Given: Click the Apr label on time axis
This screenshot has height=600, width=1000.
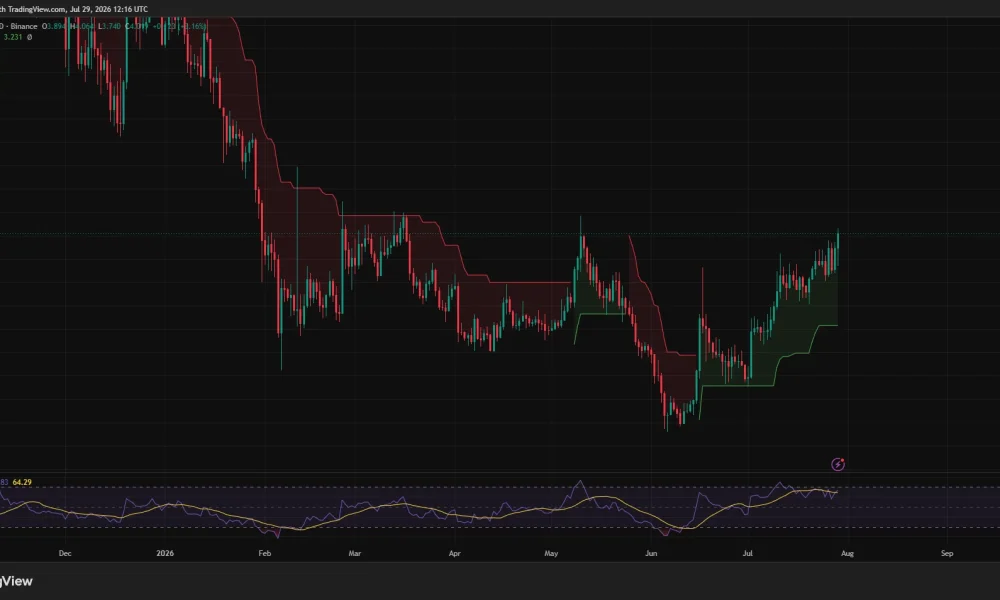Looking at the screenshot, I should point(455,553).
